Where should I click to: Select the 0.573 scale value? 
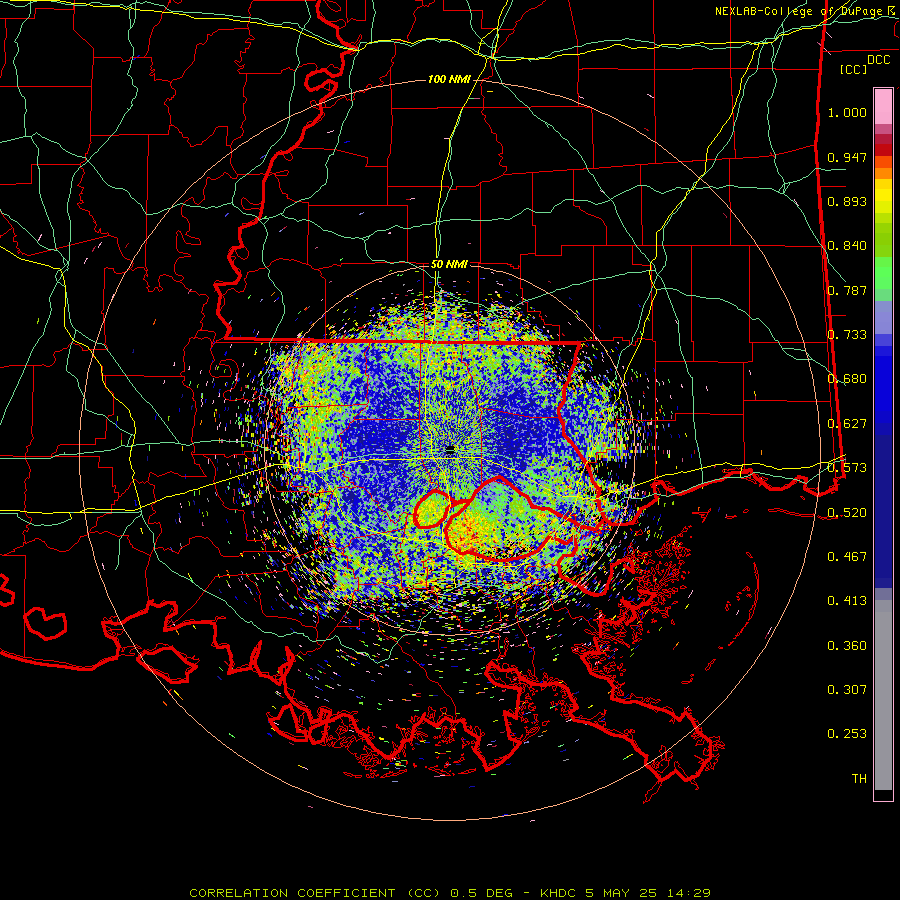847,468
